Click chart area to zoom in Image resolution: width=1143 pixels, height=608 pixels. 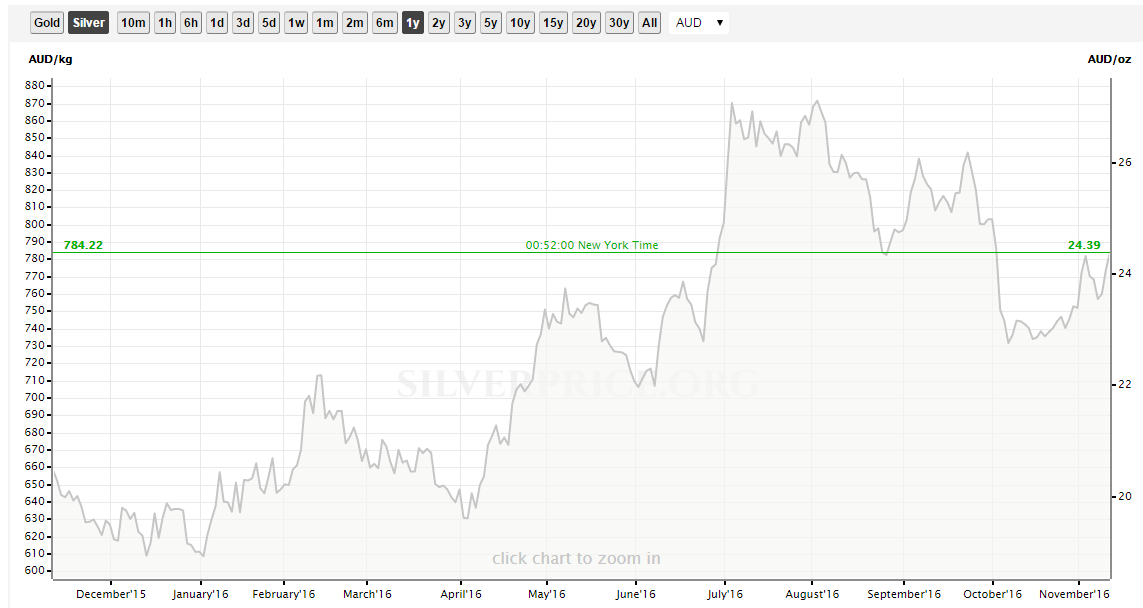(576, 558)
